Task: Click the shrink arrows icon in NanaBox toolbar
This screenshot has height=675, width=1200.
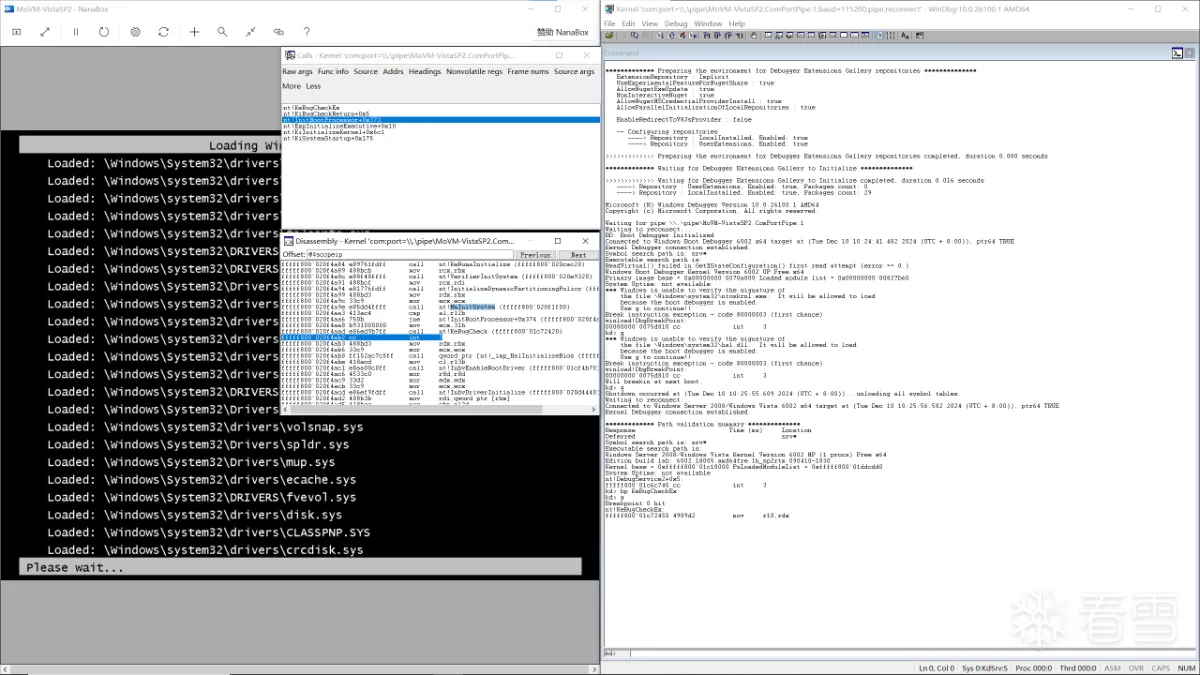Action: click(x=250, y=32)
